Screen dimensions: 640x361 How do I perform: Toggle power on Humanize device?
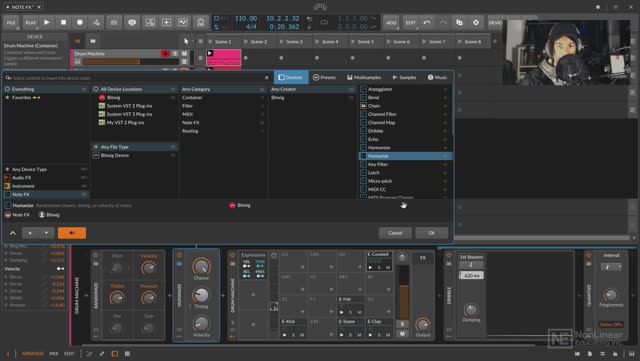pos(179,255)
